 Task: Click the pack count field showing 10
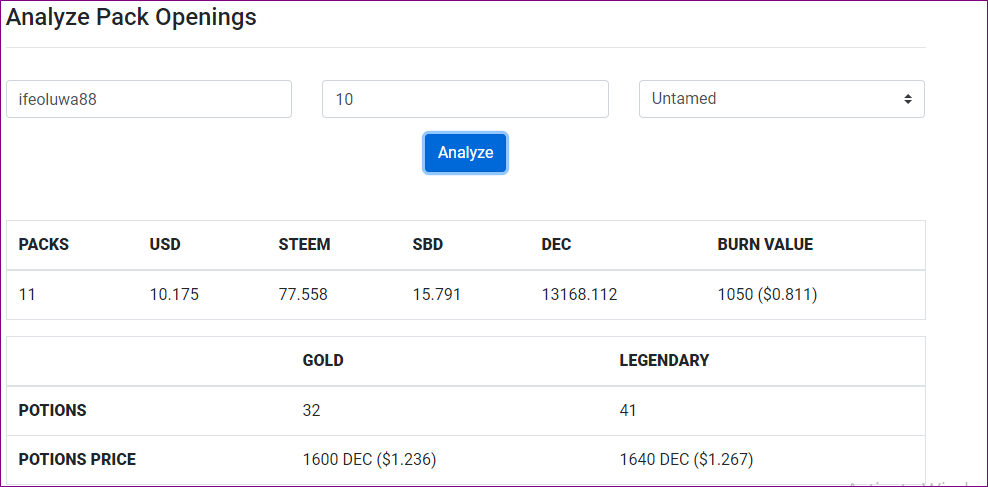click(465, 99)
